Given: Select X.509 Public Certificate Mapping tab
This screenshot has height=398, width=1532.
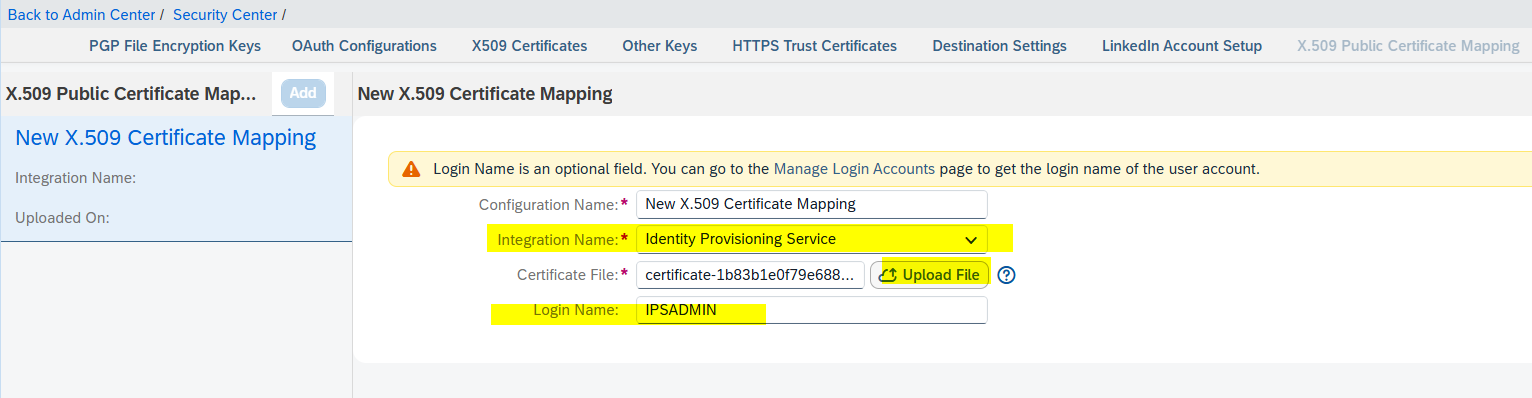Looking at the screenshot, I should 1408,46.
